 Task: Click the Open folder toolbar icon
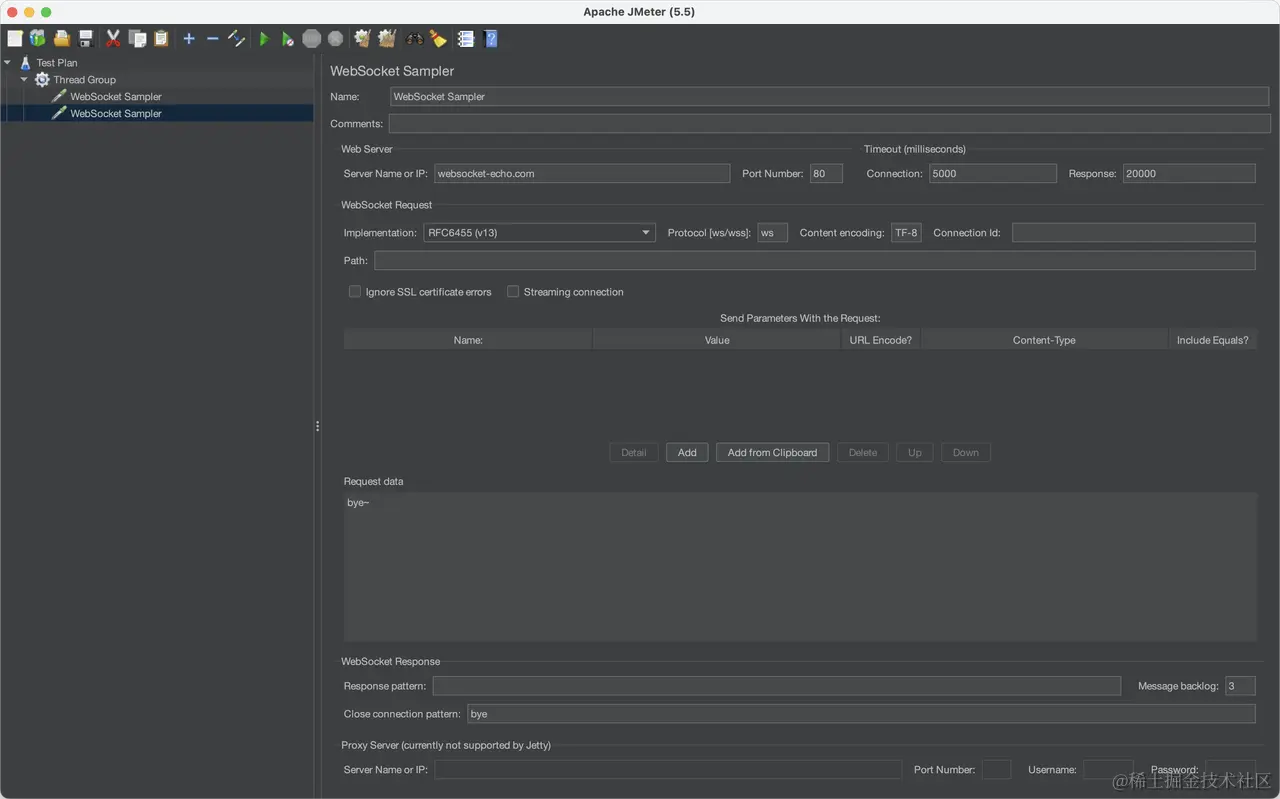[62, 39]
